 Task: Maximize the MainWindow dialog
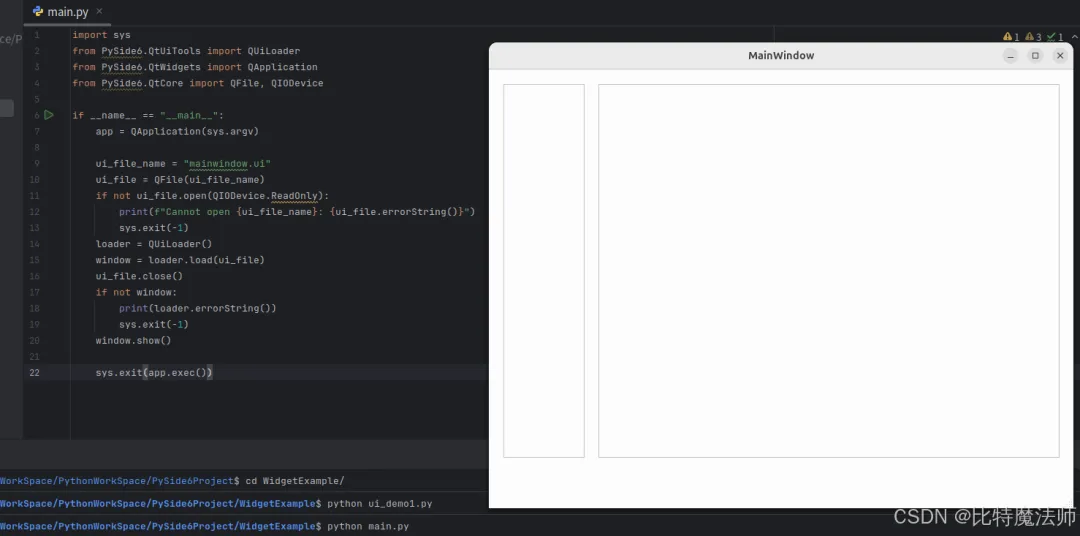click(1035, 56)
